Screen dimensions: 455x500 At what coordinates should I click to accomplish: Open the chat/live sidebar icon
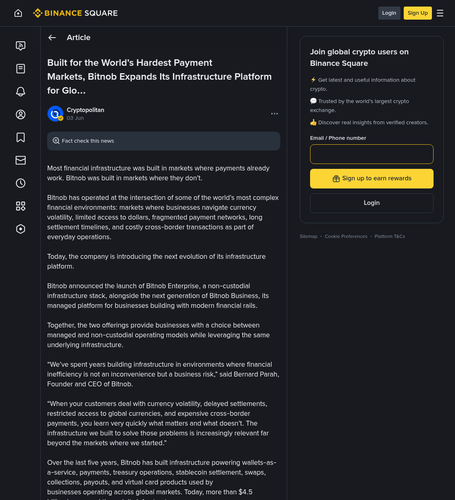[x=21, y=46]
